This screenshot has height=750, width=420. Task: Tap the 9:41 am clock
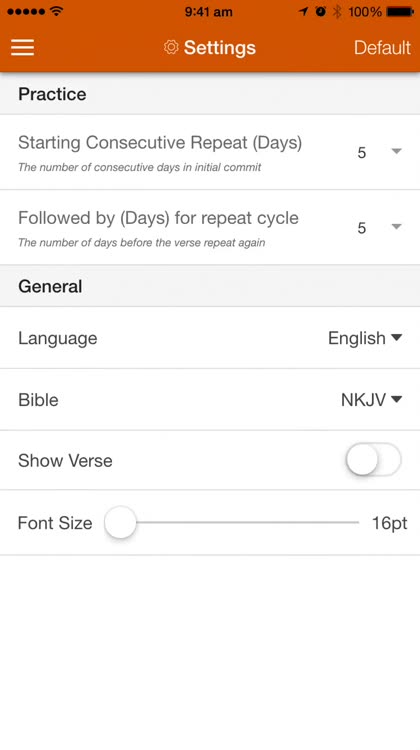(x=209, y=11)
